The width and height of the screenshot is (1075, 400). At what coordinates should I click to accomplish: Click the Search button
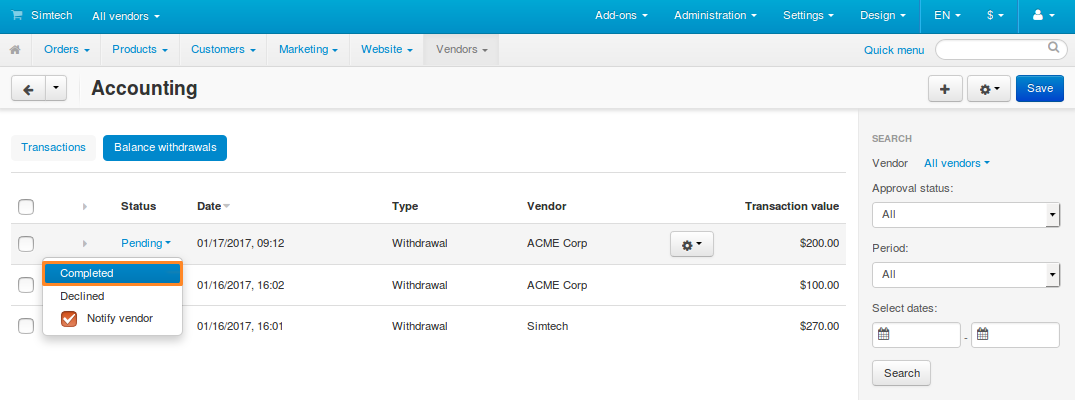[902, 373]
